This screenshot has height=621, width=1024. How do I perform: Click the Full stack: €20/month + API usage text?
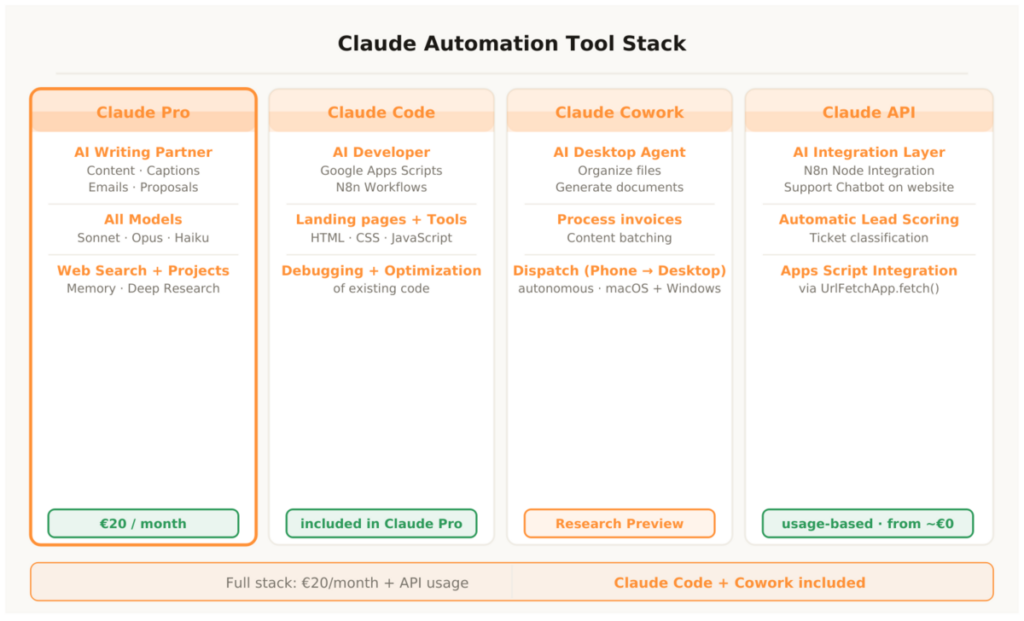(x=347, y=582)
